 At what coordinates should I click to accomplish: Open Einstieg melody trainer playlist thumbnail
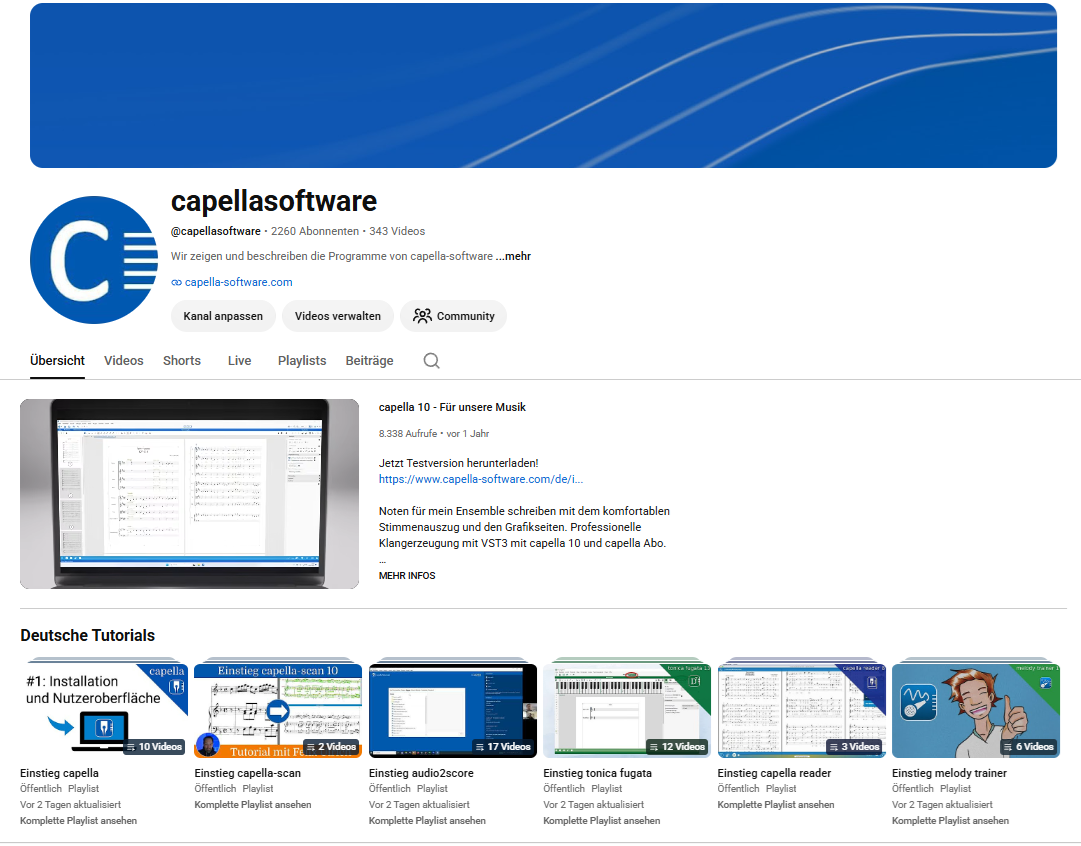pos(976,710)
